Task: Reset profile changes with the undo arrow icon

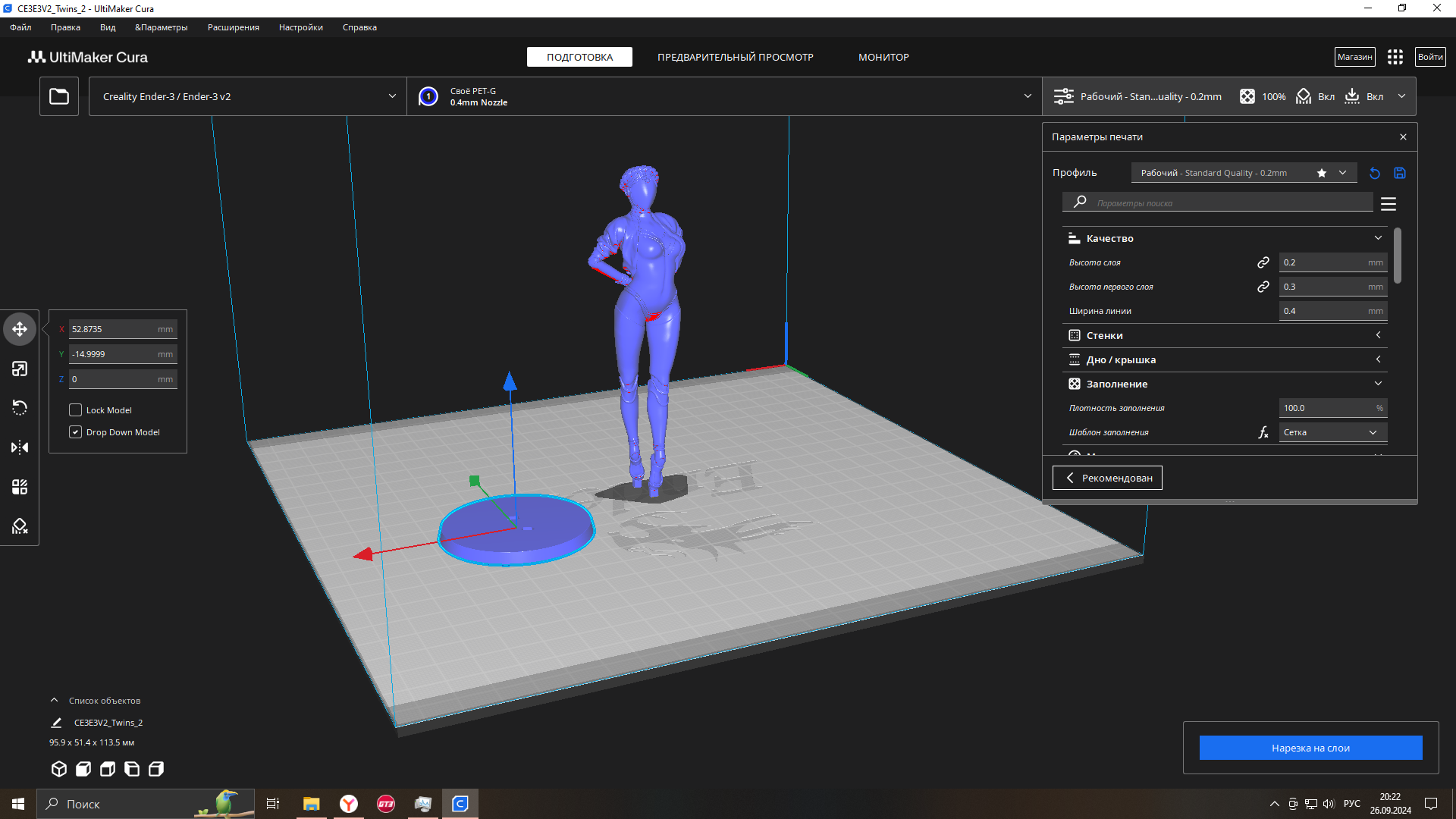Action: click(x=1375, y=173)
